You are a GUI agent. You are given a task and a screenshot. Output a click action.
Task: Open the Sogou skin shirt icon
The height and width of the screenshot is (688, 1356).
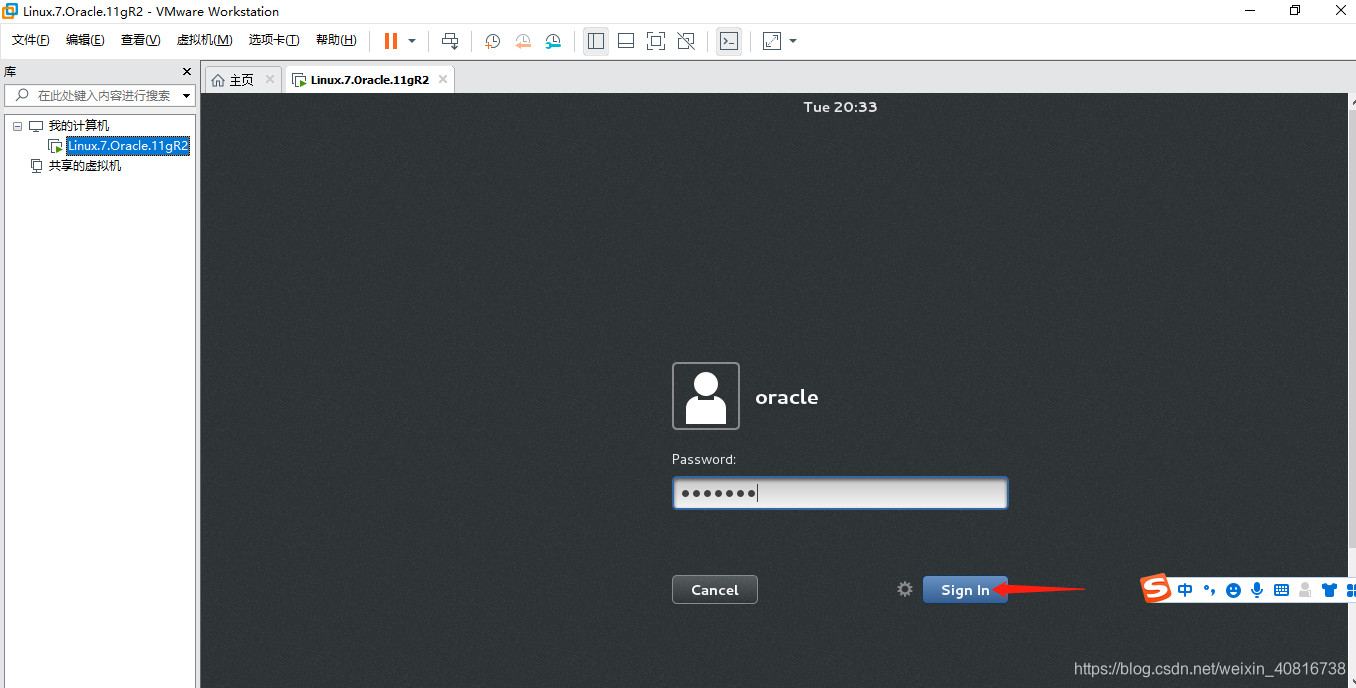click(1329, 590)
